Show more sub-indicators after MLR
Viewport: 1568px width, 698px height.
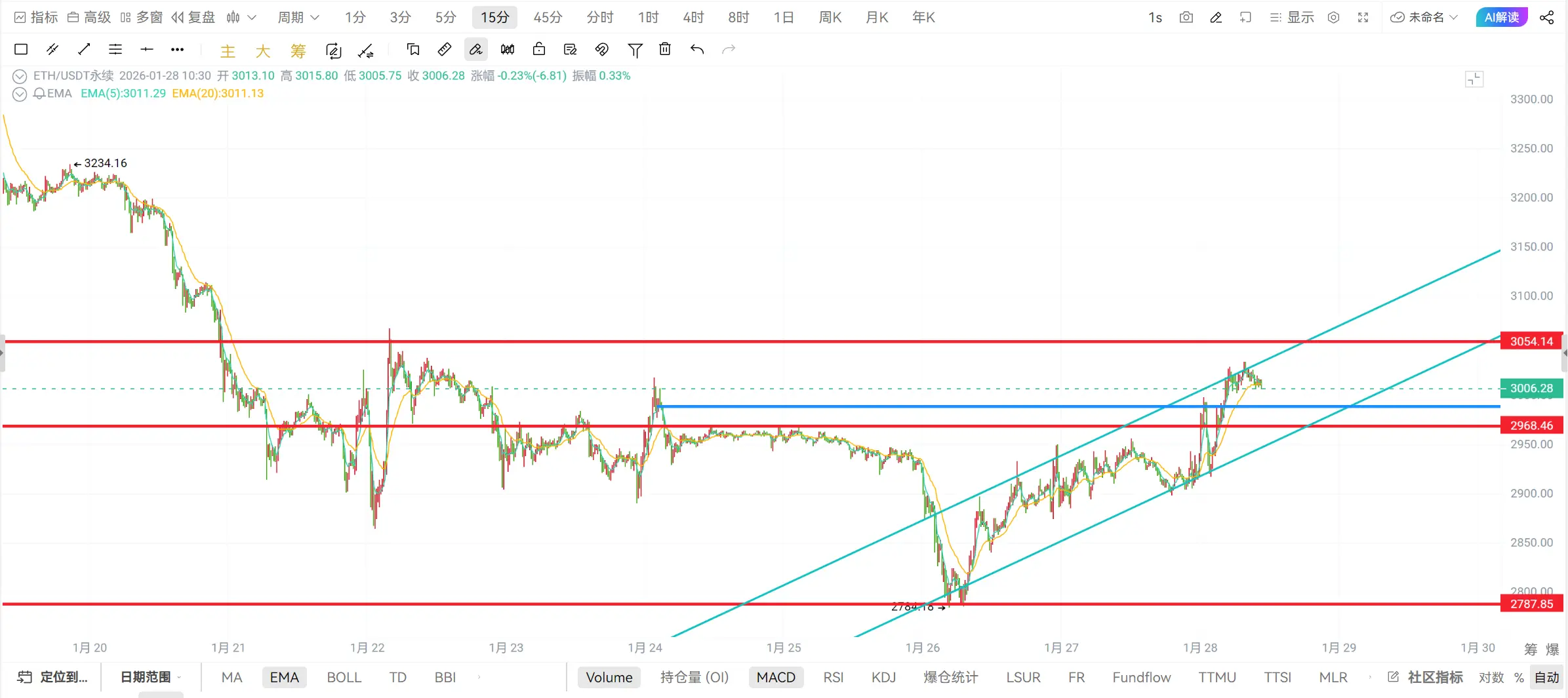1370,677
